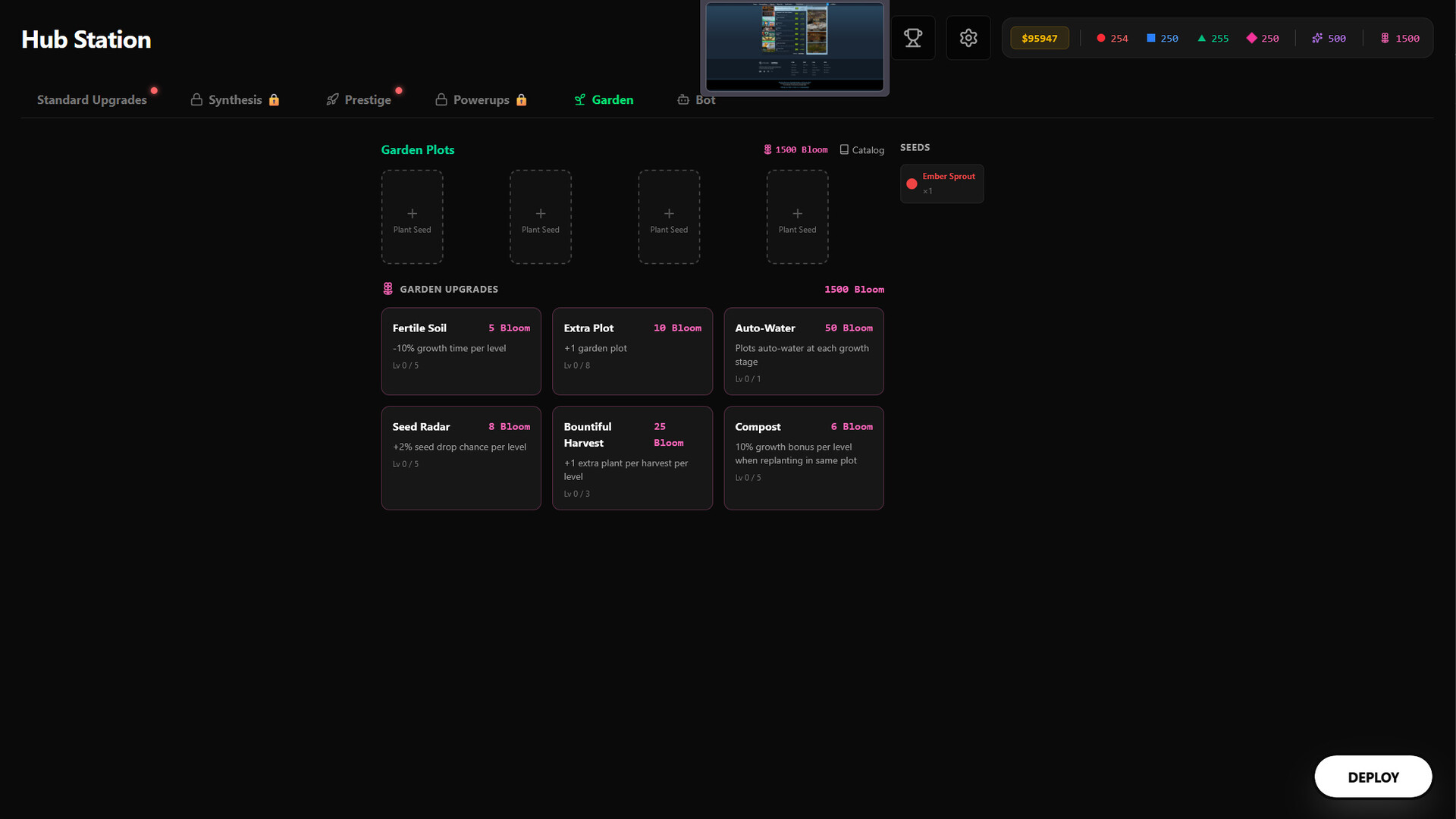Click the pink diamond resource counter

tap(1263, 39)
